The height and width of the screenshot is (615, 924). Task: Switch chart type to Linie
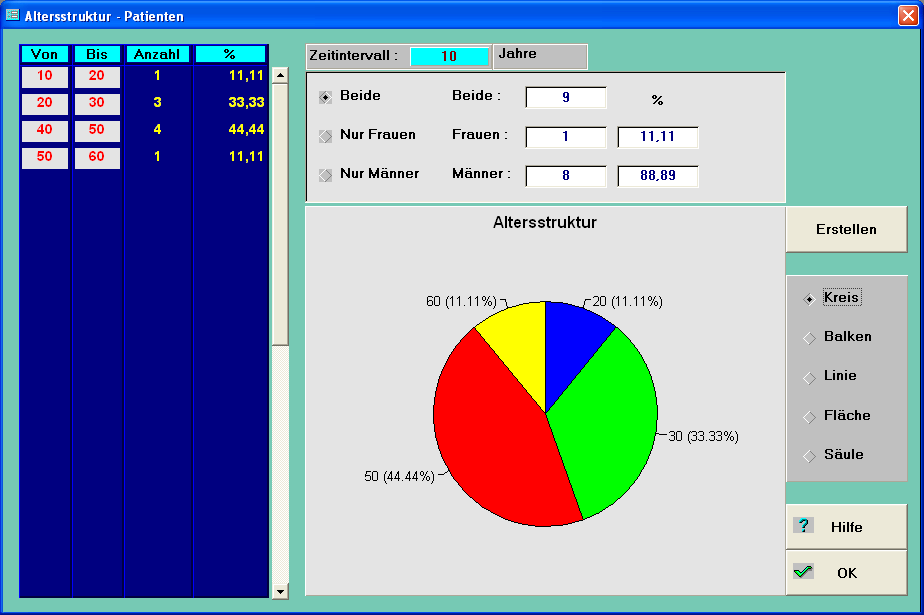click(809, 377)
